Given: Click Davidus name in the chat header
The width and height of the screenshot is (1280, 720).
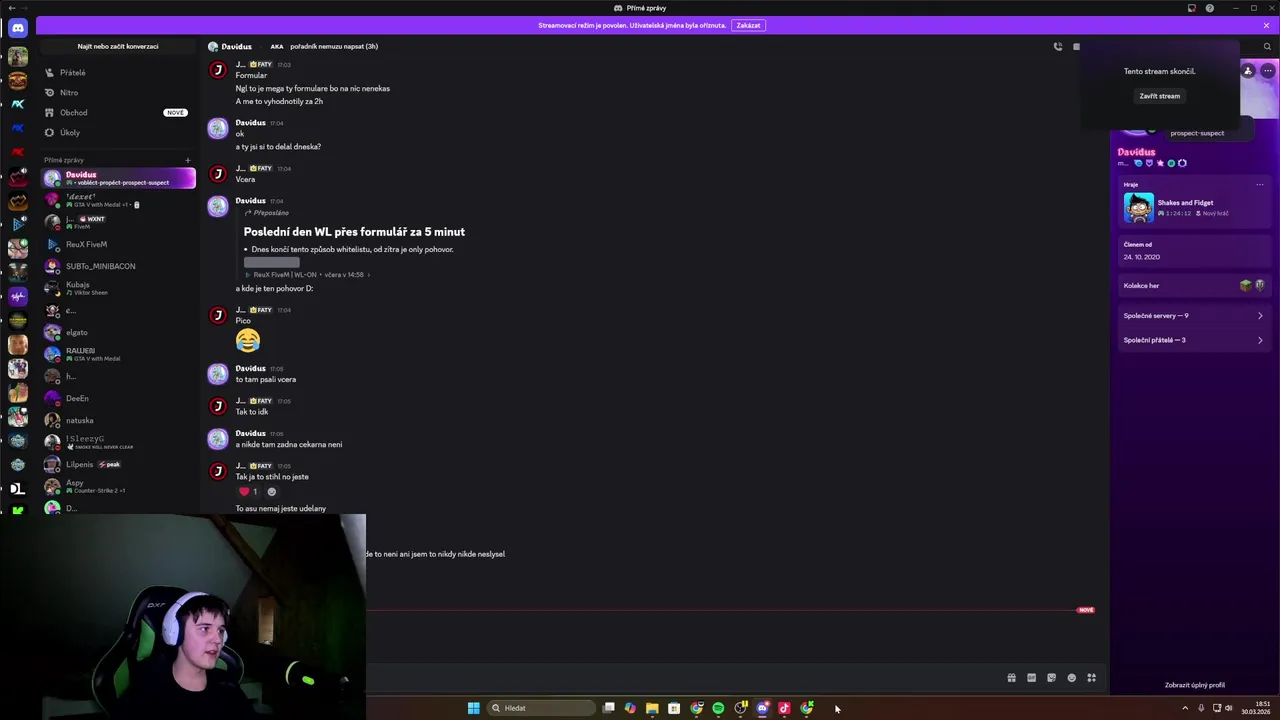Looking at the screenshot, I should coord(236,46).
